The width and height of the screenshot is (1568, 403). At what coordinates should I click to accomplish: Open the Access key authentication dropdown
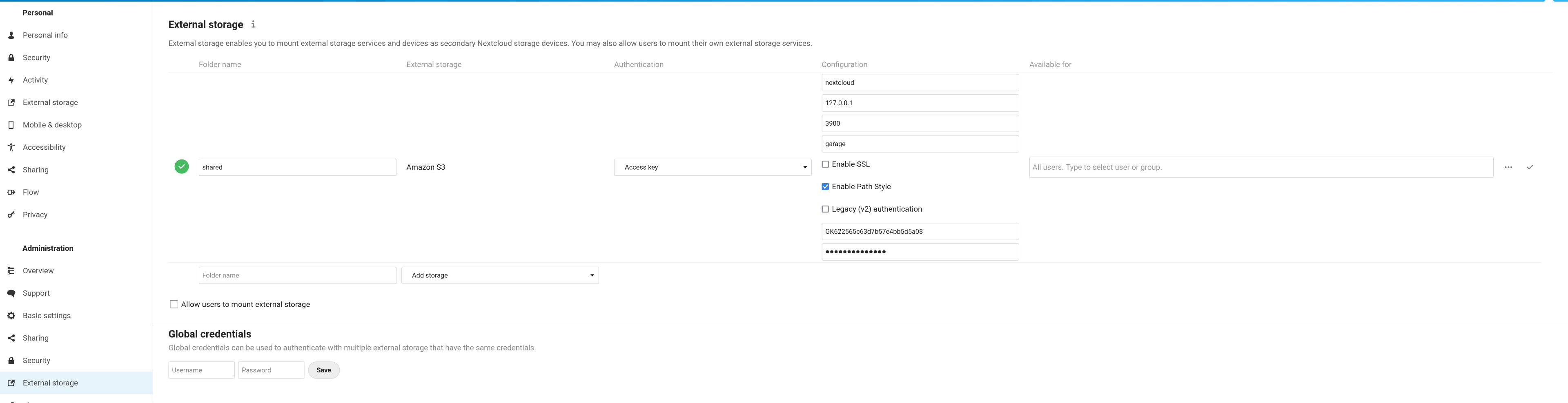point(712,167)
